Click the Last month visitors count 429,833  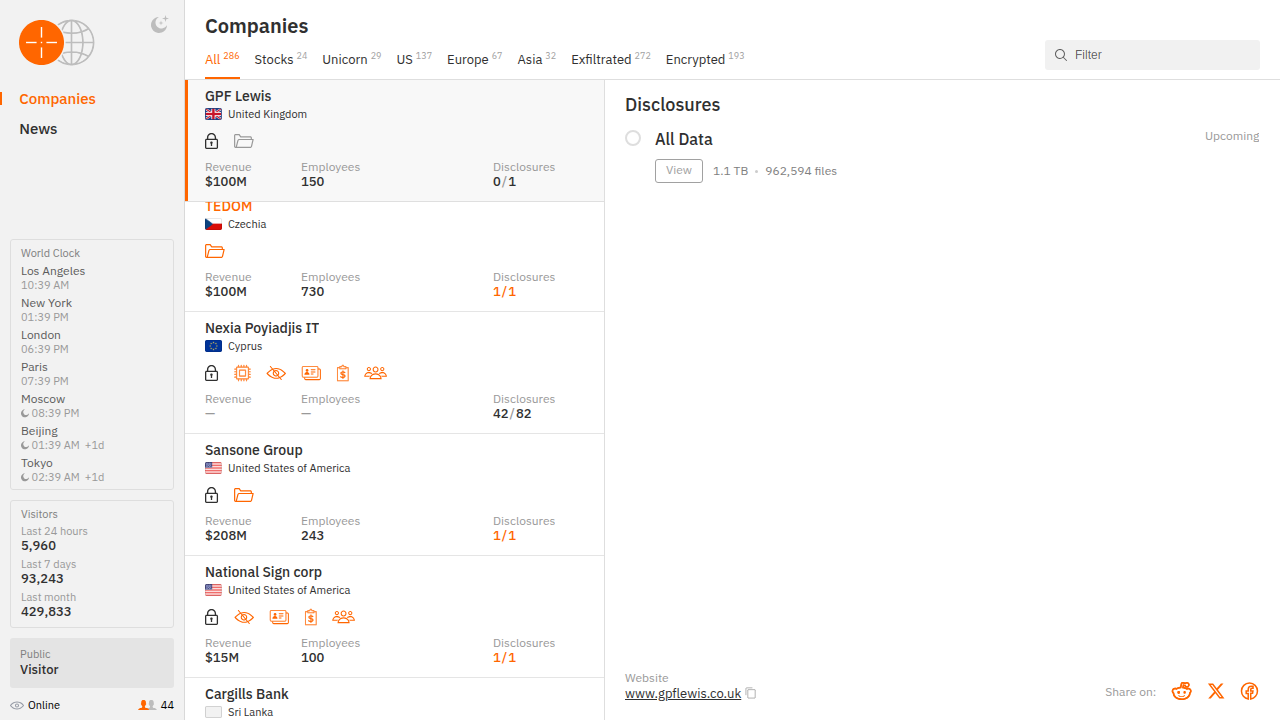coord(46,611)
